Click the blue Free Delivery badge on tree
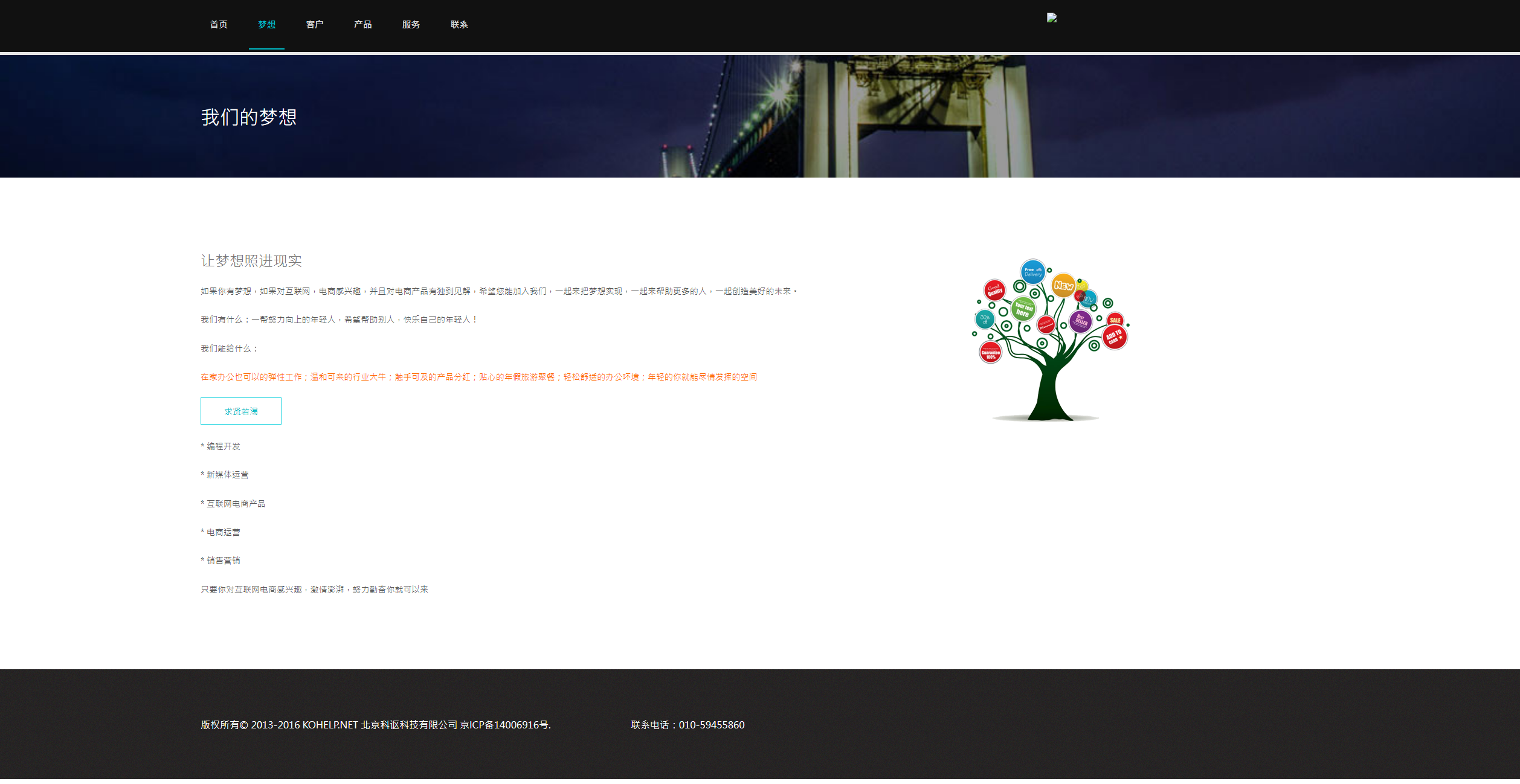The image size is (1520, 784). tap(1032, 272)
